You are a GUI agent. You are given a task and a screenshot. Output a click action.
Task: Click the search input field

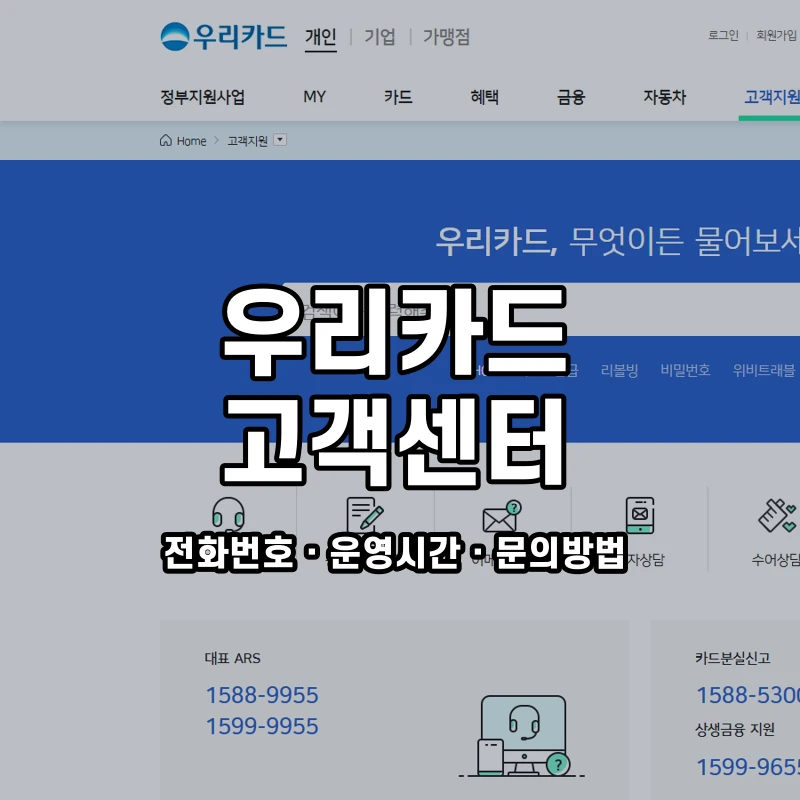(x=541, y=309)
